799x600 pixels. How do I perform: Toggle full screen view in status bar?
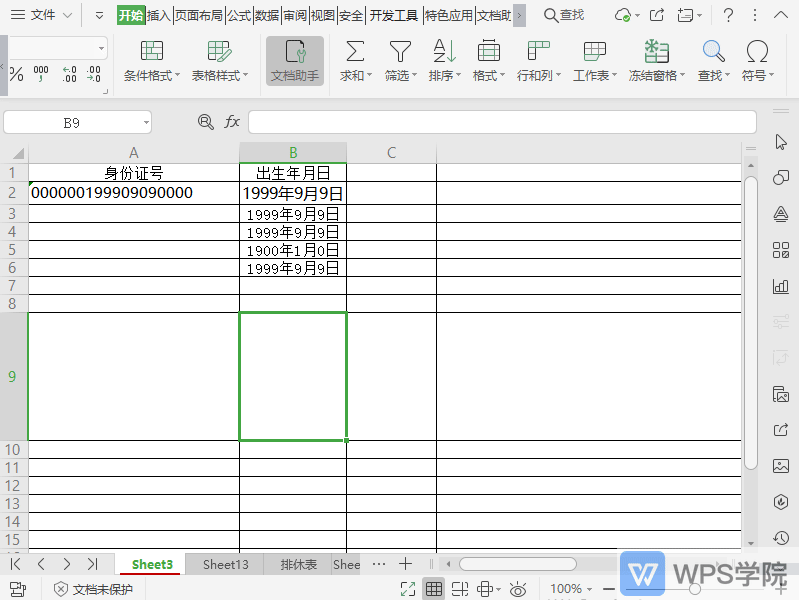(408, 589)
